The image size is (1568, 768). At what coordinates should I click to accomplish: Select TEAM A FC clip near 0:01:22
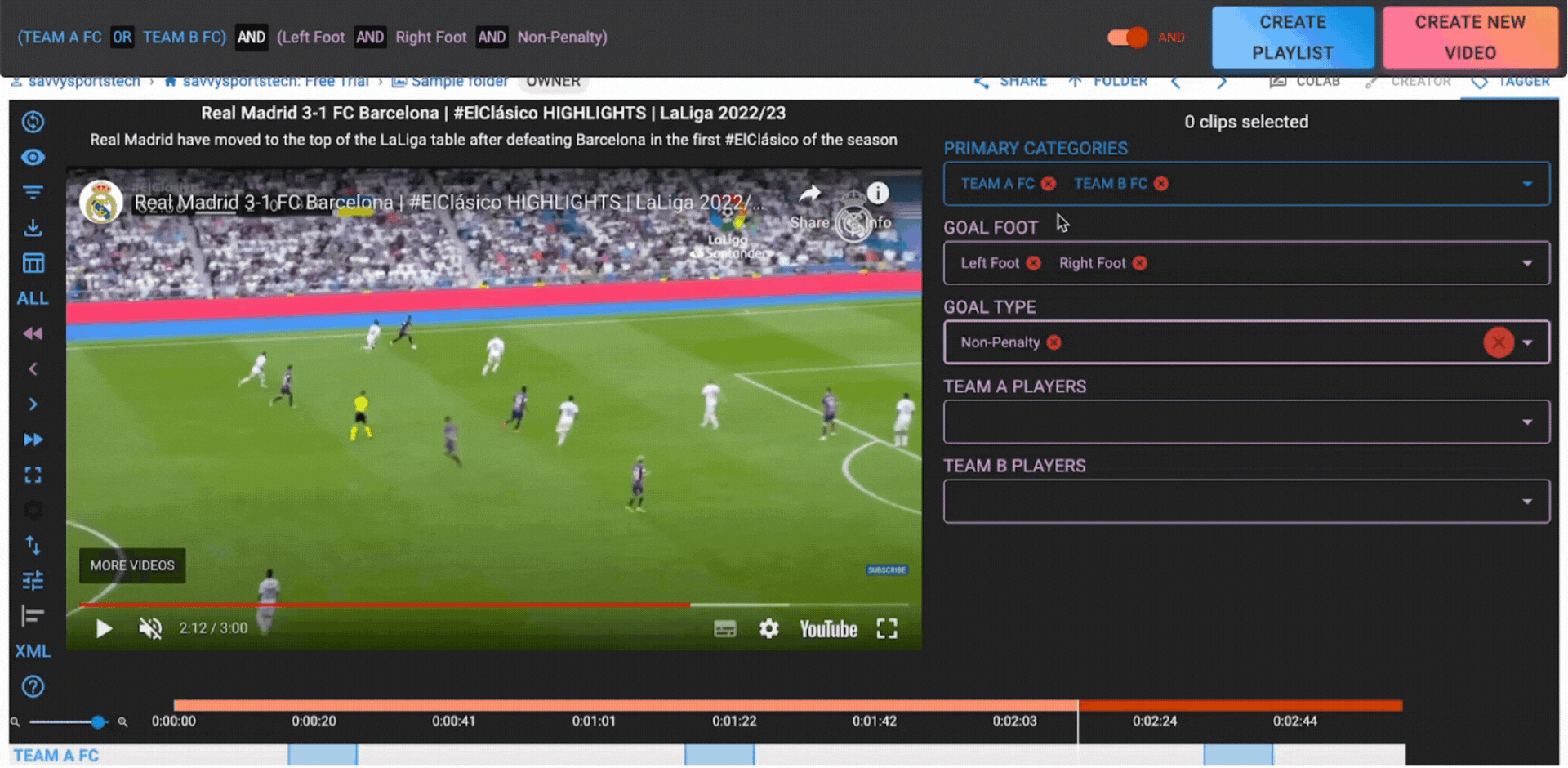719,755
